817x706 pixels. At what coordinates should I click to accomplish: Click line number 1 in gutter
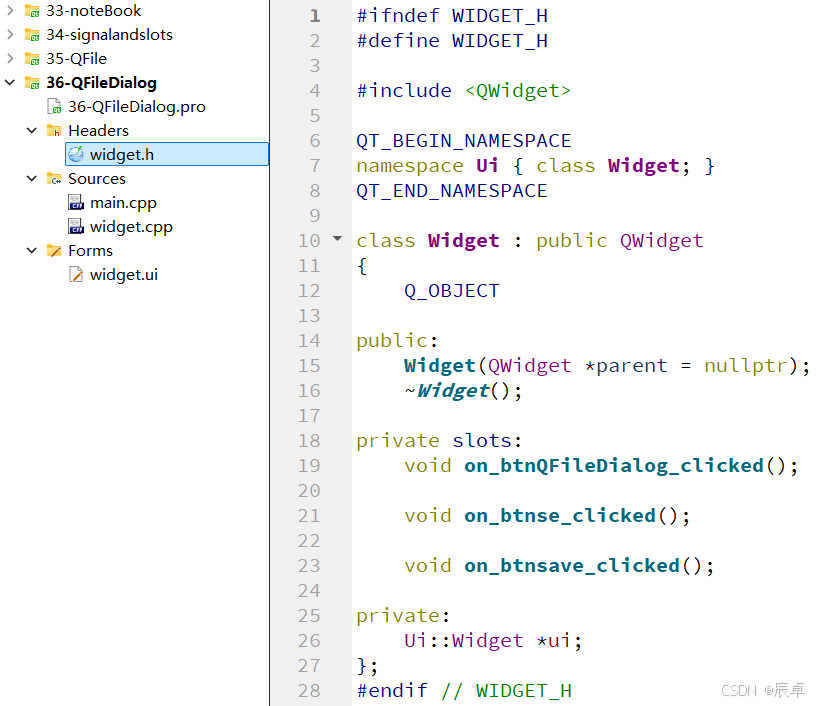click(315, 16)
